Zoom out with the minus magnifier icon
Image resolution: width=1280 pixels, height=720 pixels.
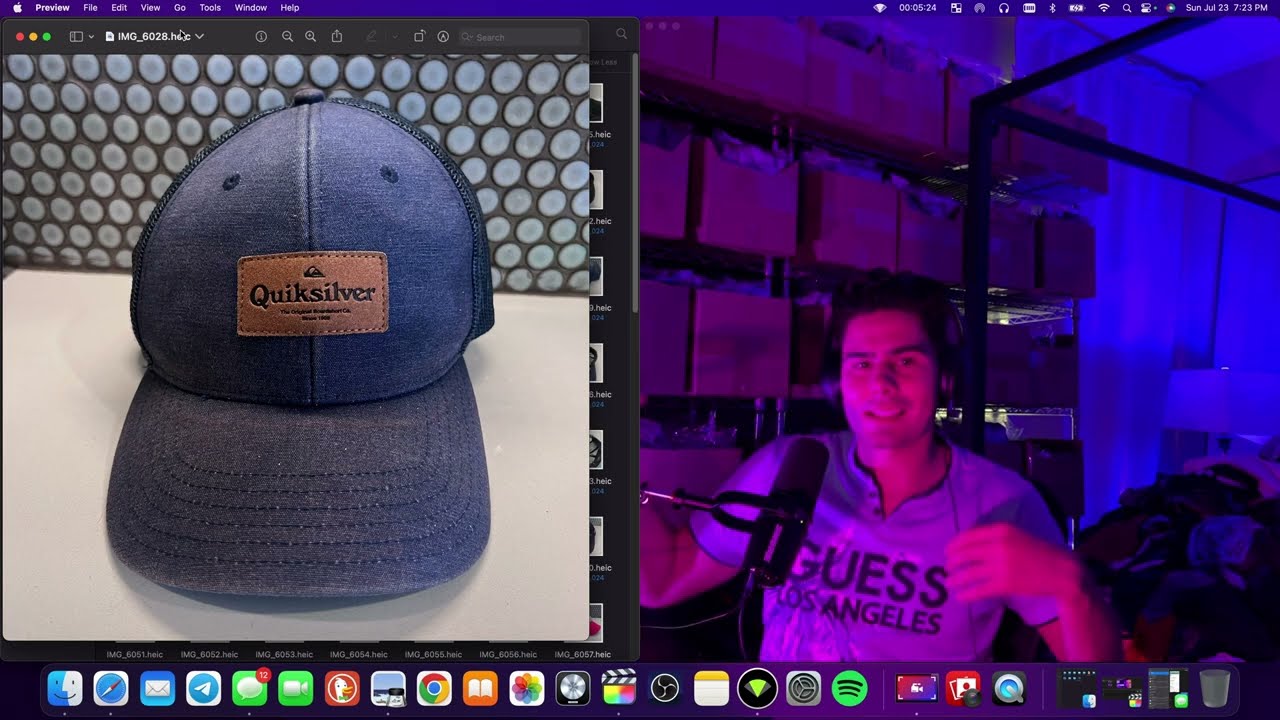click(287, 37)
